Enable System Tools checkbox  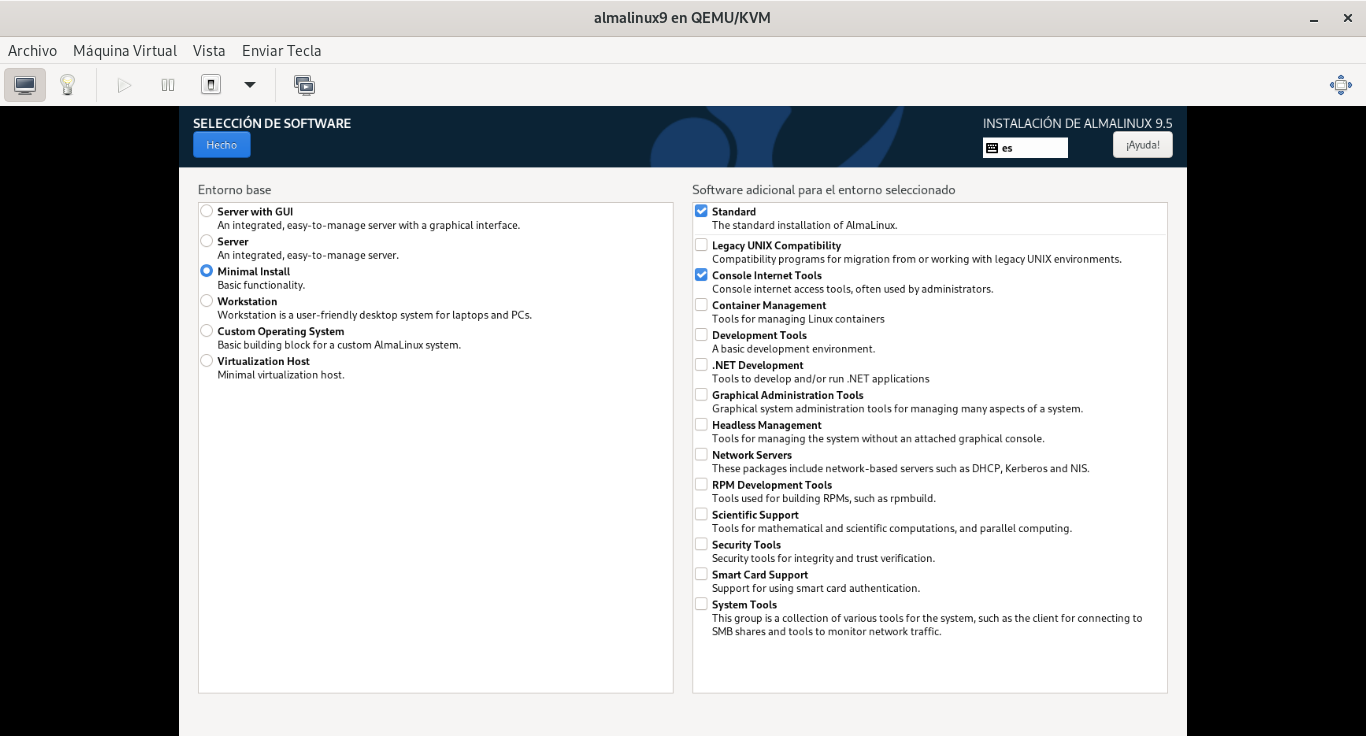(701, 605)
